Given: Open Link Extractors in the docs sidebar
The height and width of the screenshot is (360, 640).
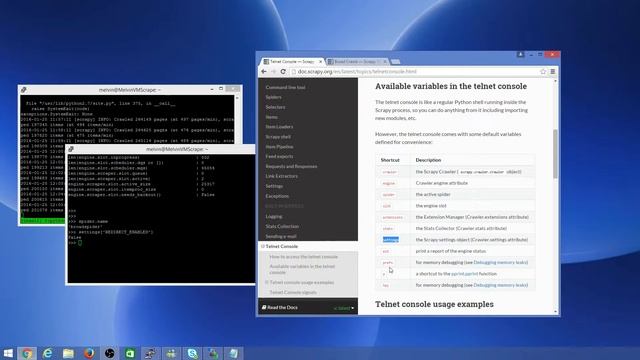Looking at the screenshot, I should 282,176.
